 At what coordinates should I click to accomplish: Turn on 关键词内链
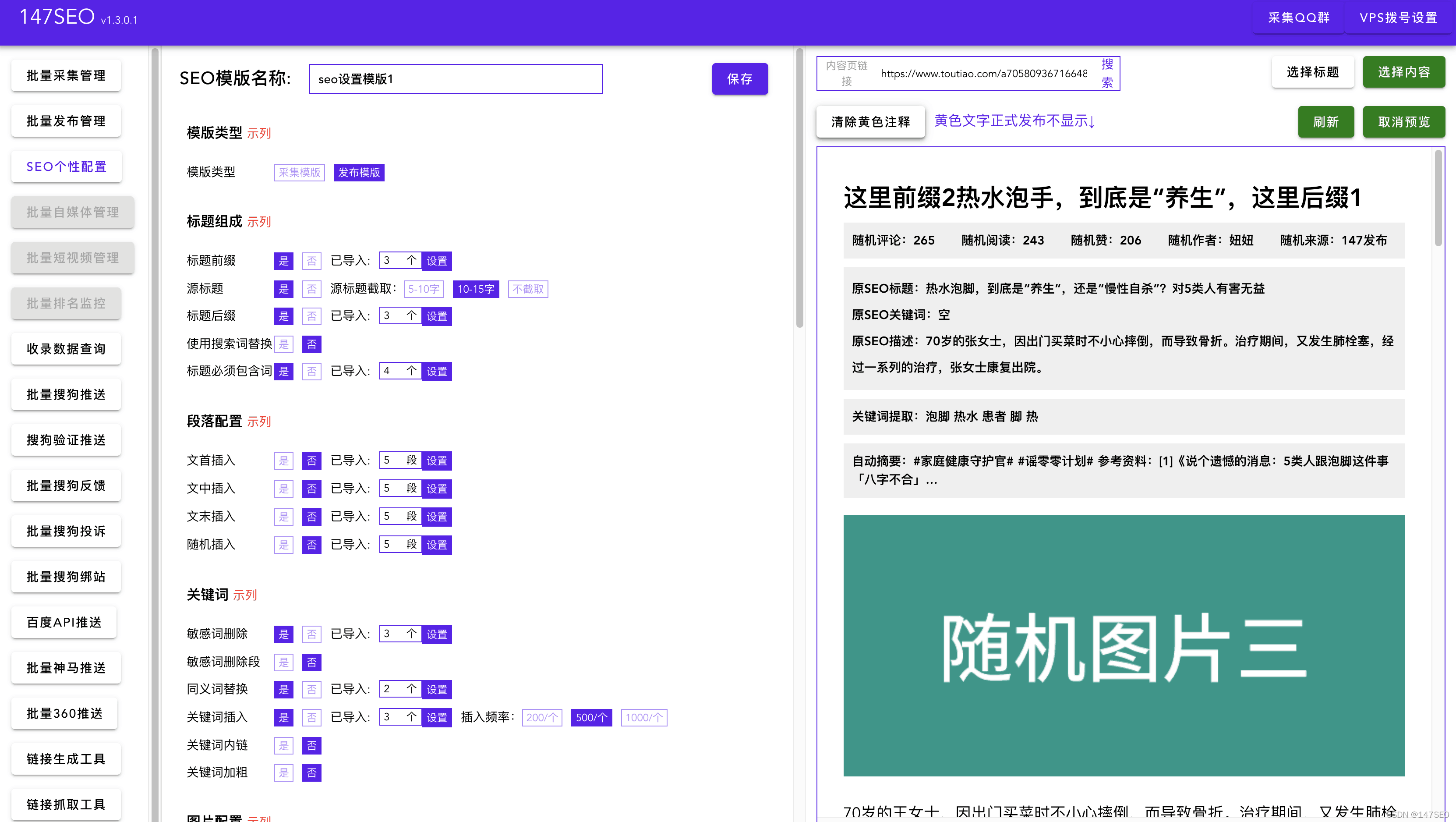click(x=284, y=745)
